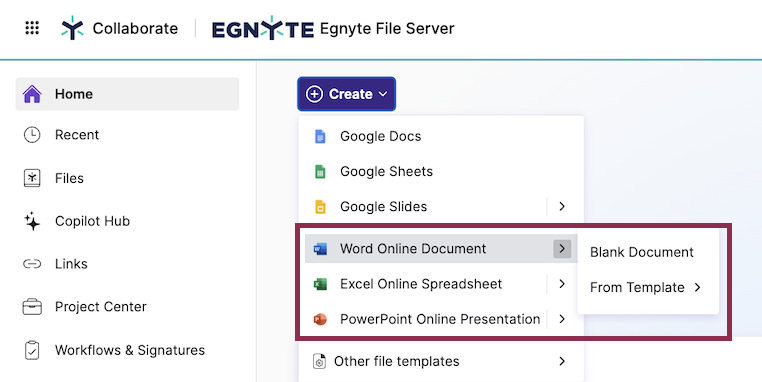
Task: Click the Egnyte File Server title
Action: pyautogui.click(x=387, y=29)
